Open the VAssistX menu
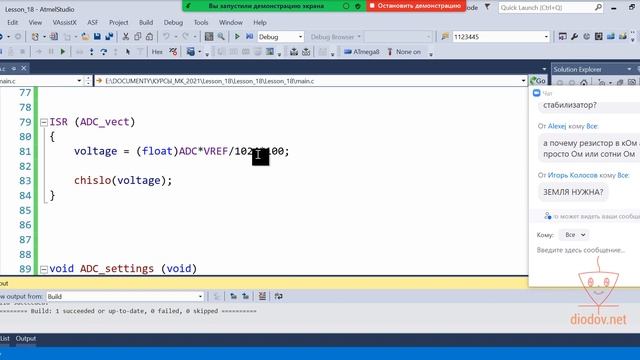640x360 pixels. point(64,22)
